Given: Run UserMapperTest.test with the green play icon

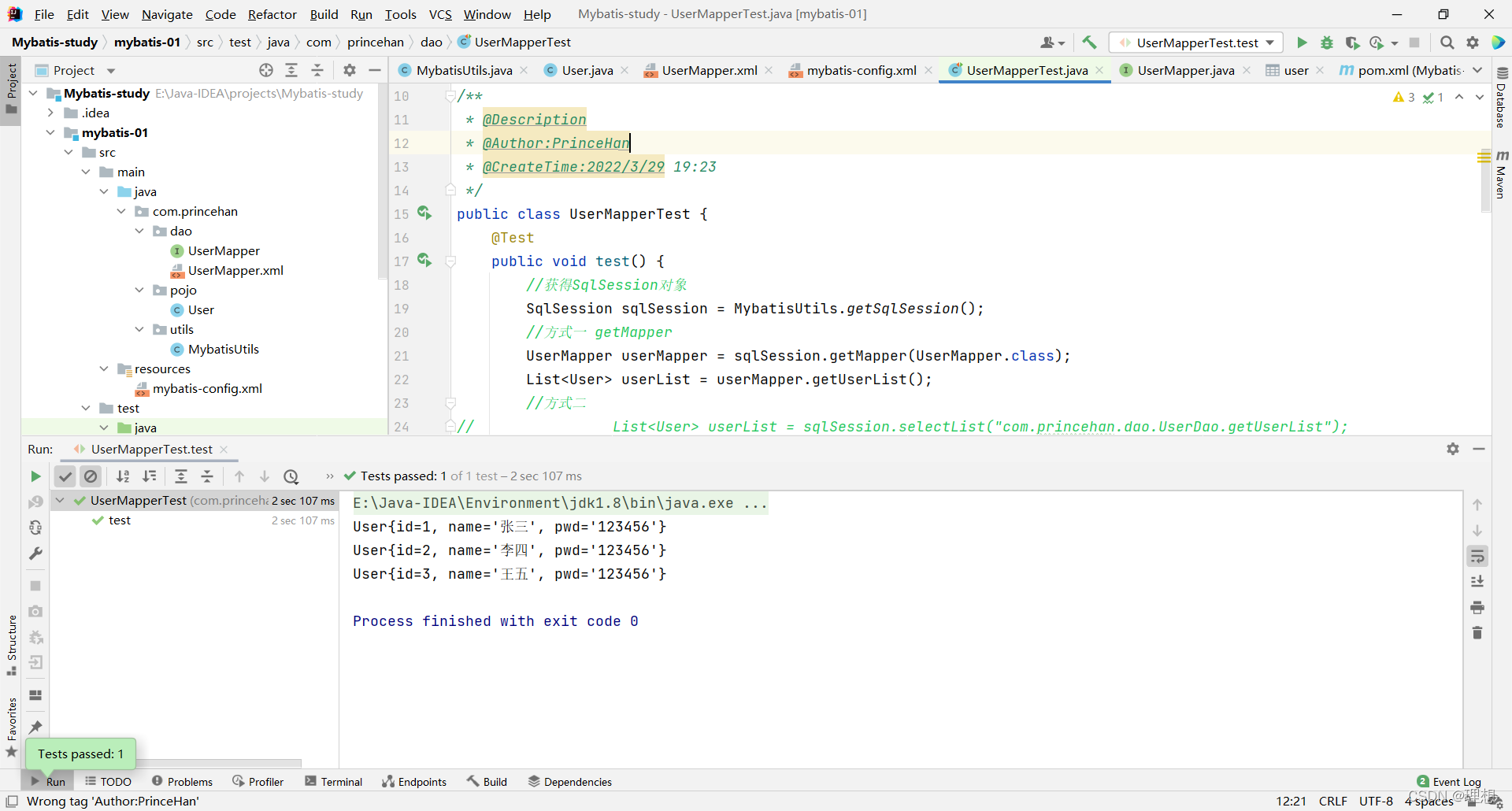Looking at the screenshot, I should pyautogui.click(x=1302, y=43).
